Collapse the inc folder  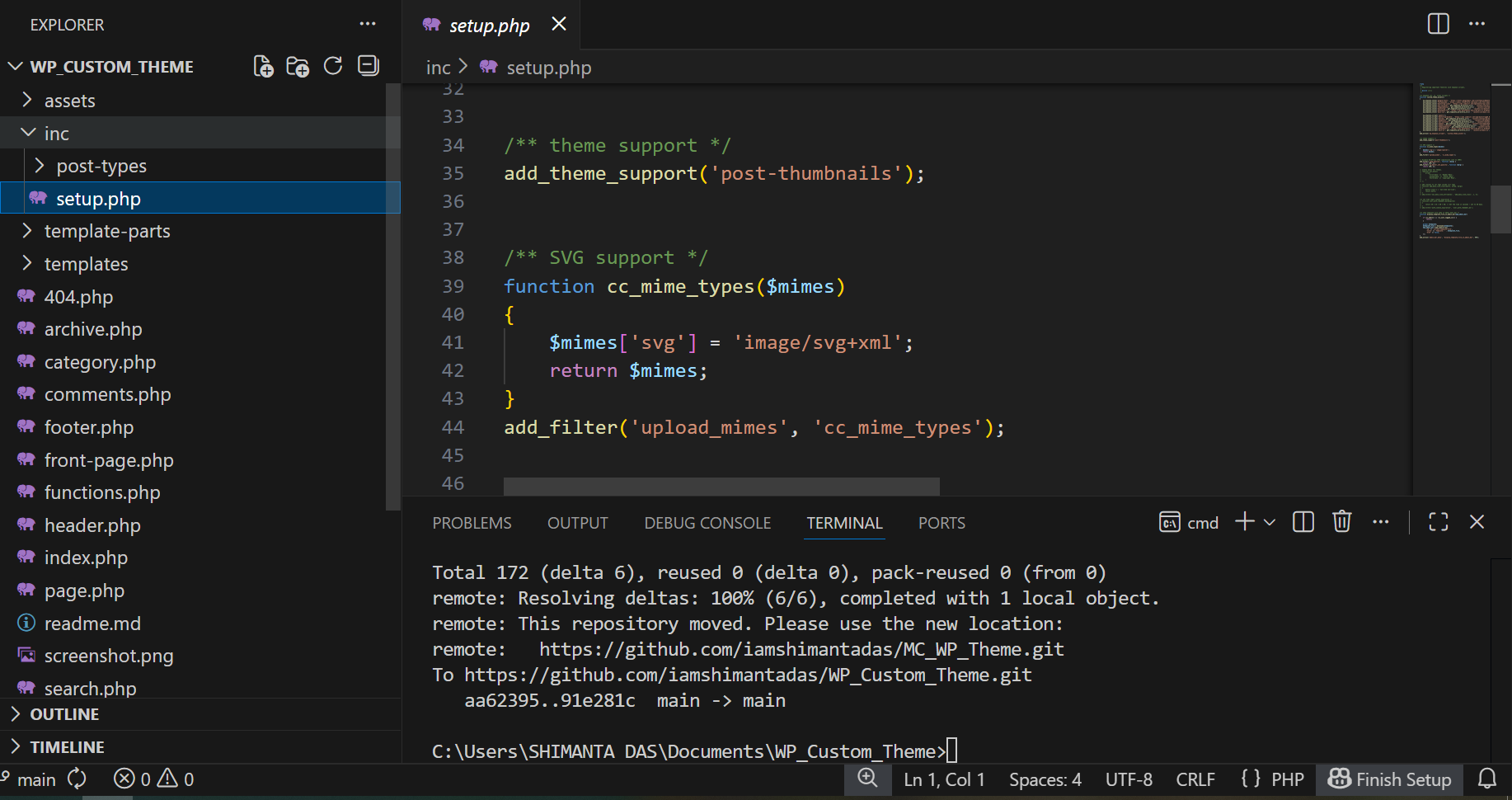pos(56,134)
